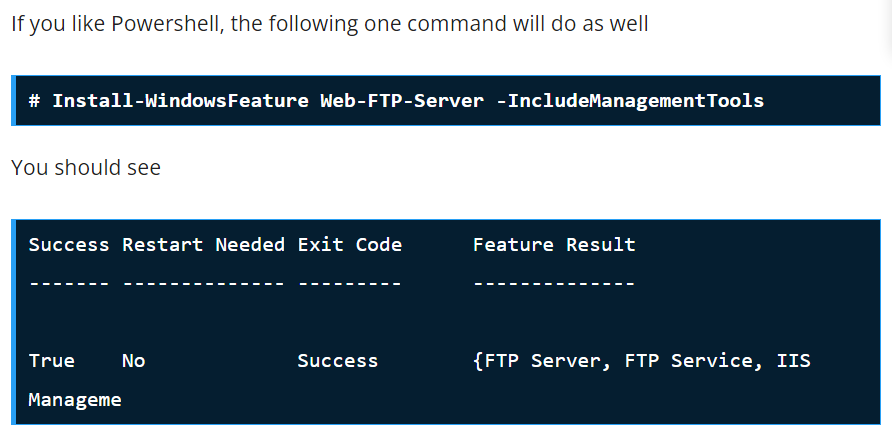Click the 'Exit Code' column header
Image resolution: width=892 pixels, height=445 pixels.
(x=350, y=245)
